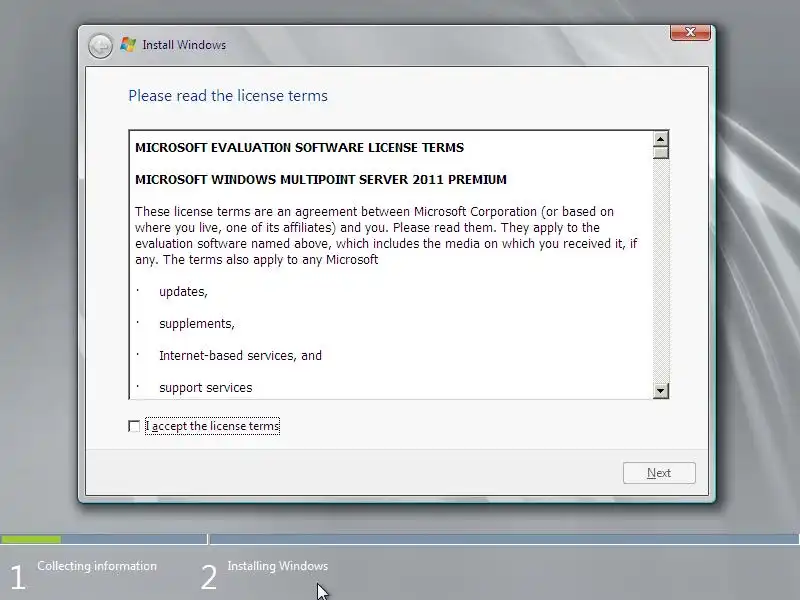Click the back arrow button in title bar

point(100,46)
